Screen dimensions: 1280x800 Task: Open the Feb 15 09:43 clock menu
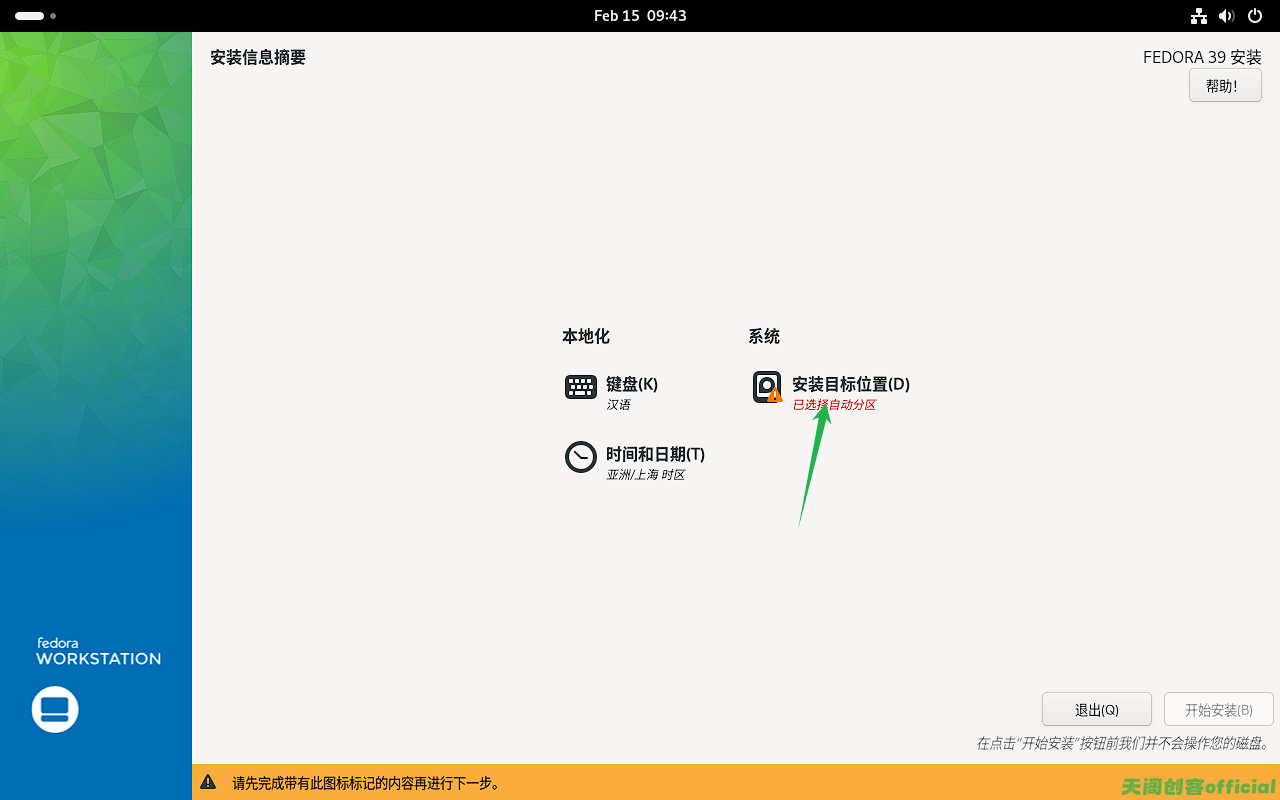(x=640, y=16)
